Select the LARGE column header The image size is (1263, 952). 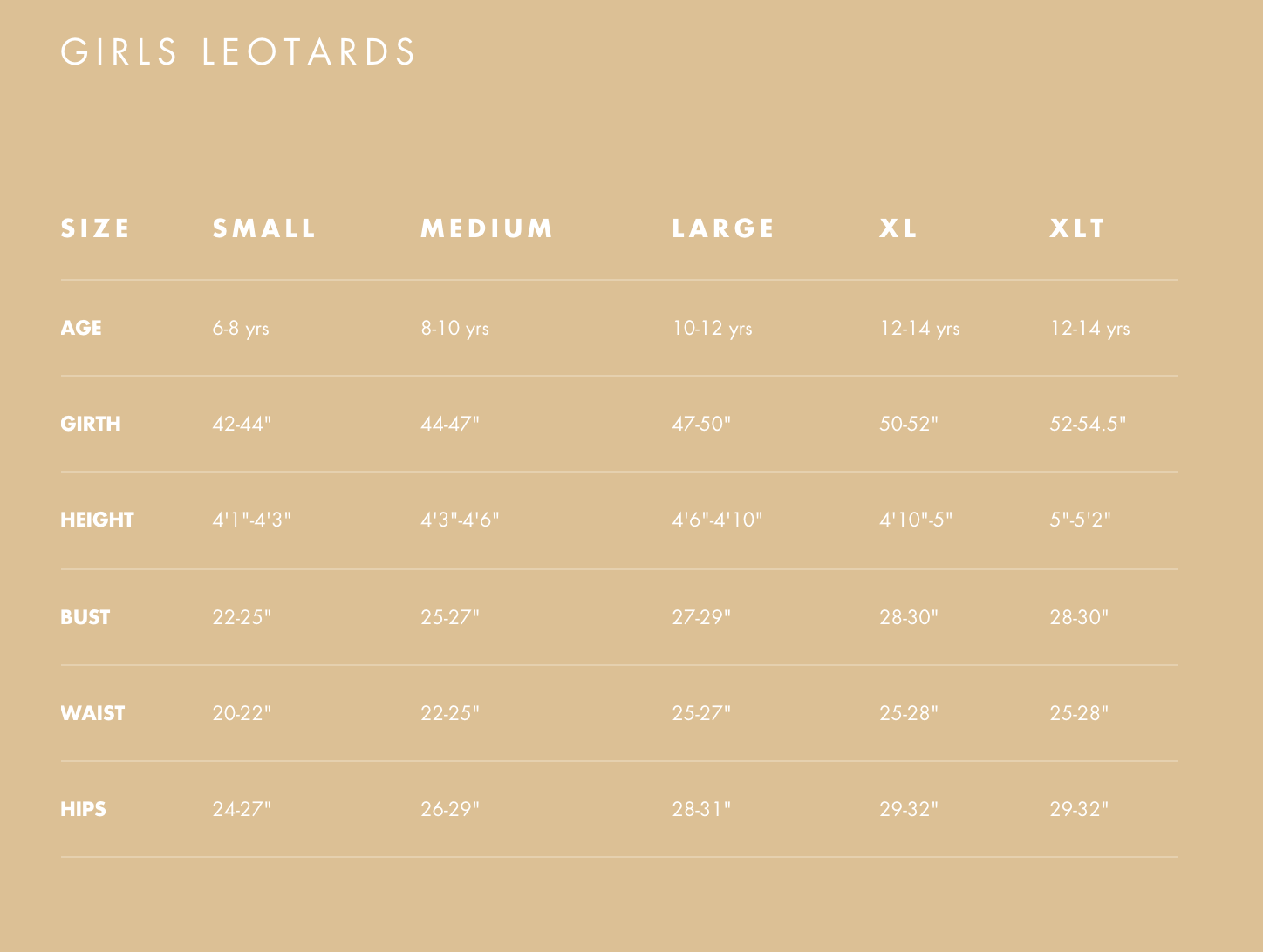(723, 228)
